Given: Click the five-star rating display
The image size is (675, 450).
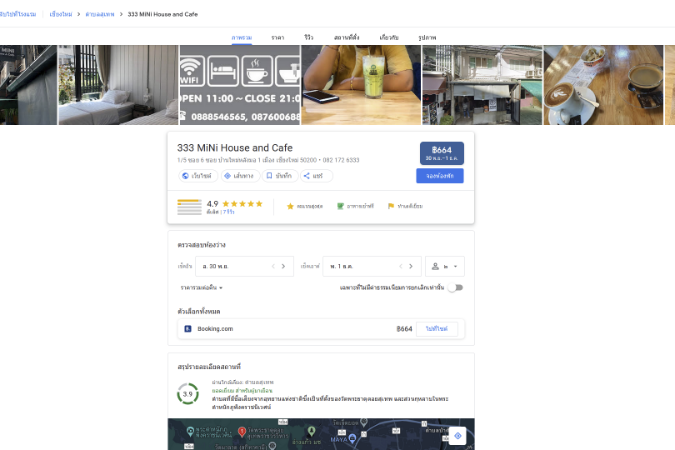Looking at the screenshot, I should click(242, 204).
